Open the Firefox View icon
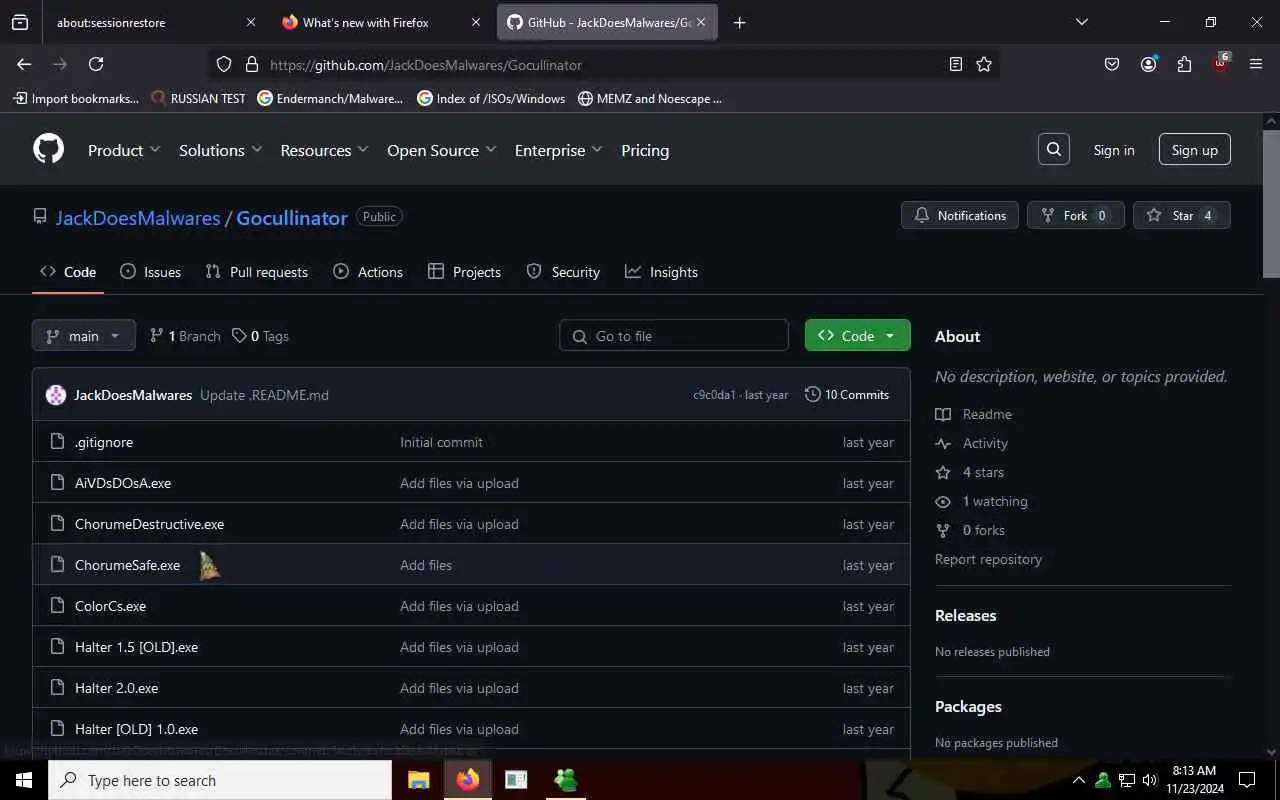Viewport: 1280px width, 800px height. tap(20, 22)
